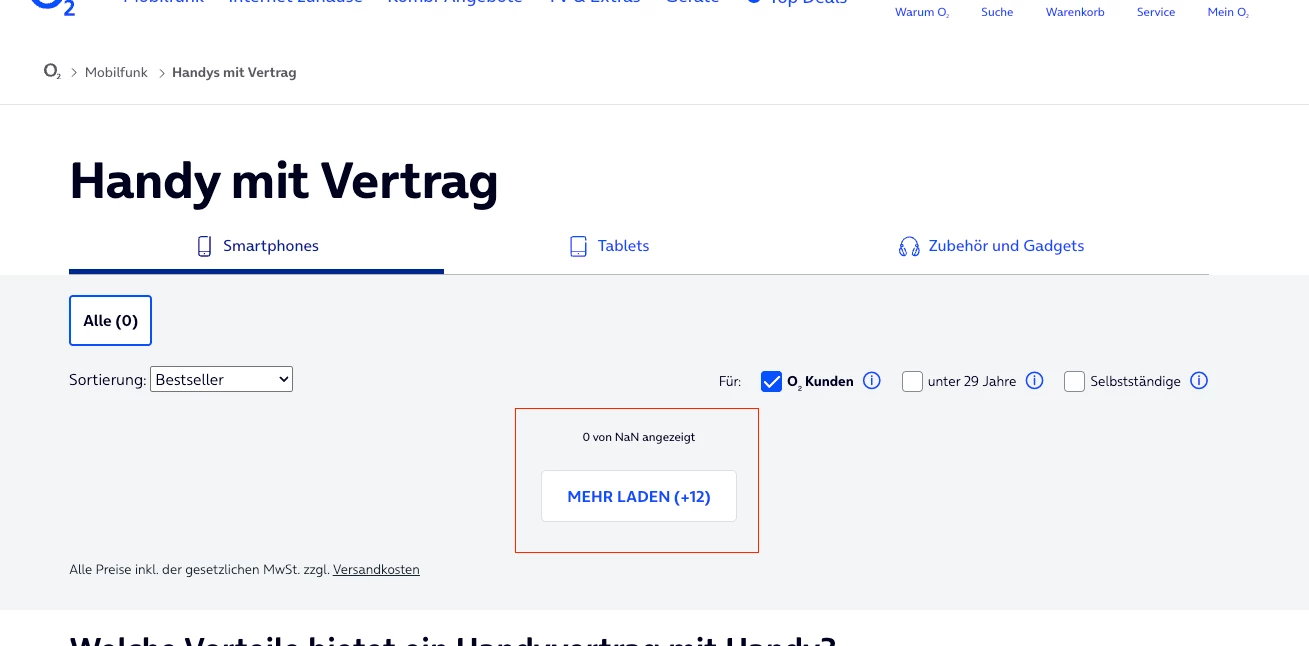Click the MEHR LADEN (+12) button
The width and height of the screenshot is (1309, 646).
(639, 496)
